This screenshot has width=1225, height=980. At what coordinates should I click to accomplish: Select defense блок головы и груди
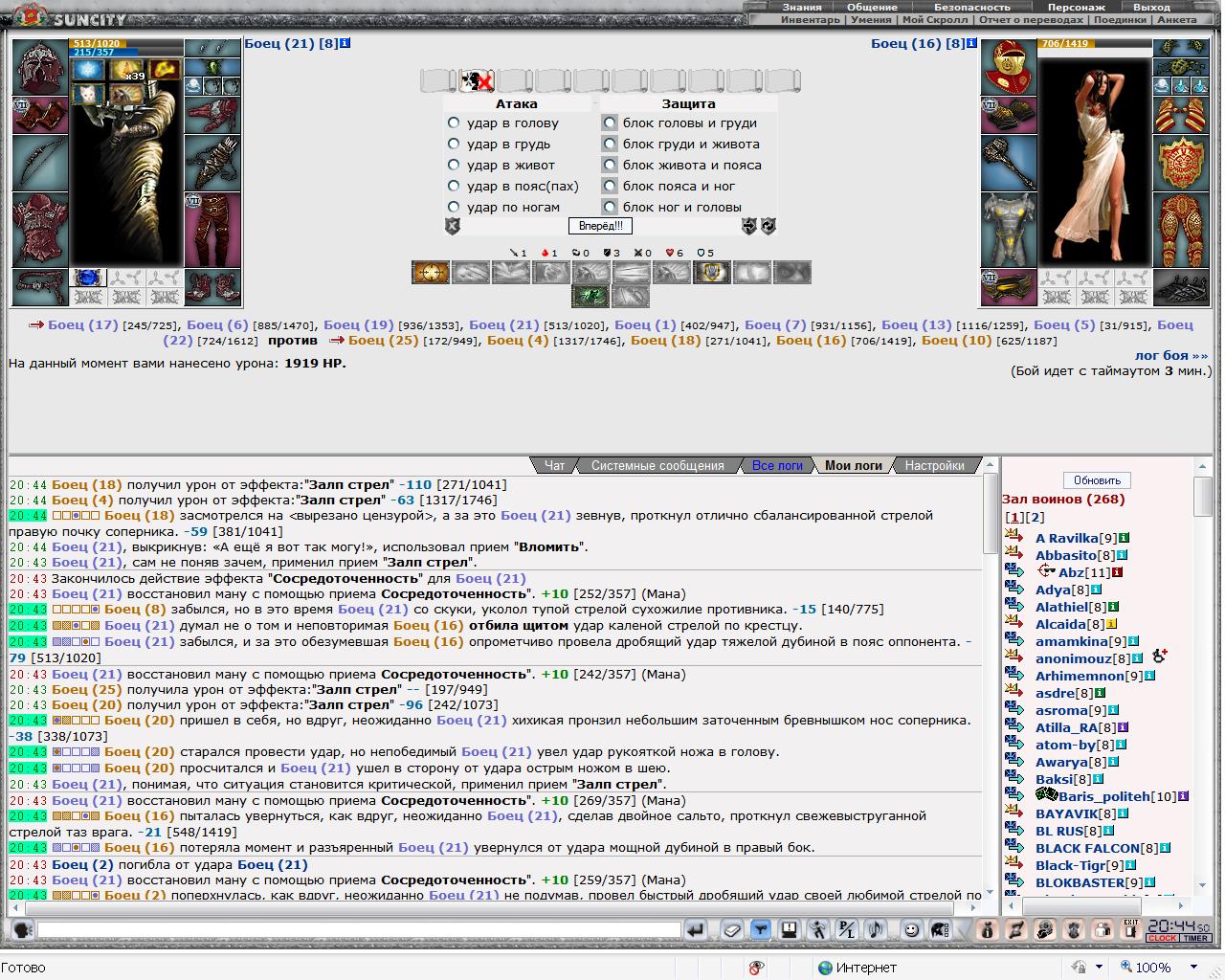(x=609, y=122)
